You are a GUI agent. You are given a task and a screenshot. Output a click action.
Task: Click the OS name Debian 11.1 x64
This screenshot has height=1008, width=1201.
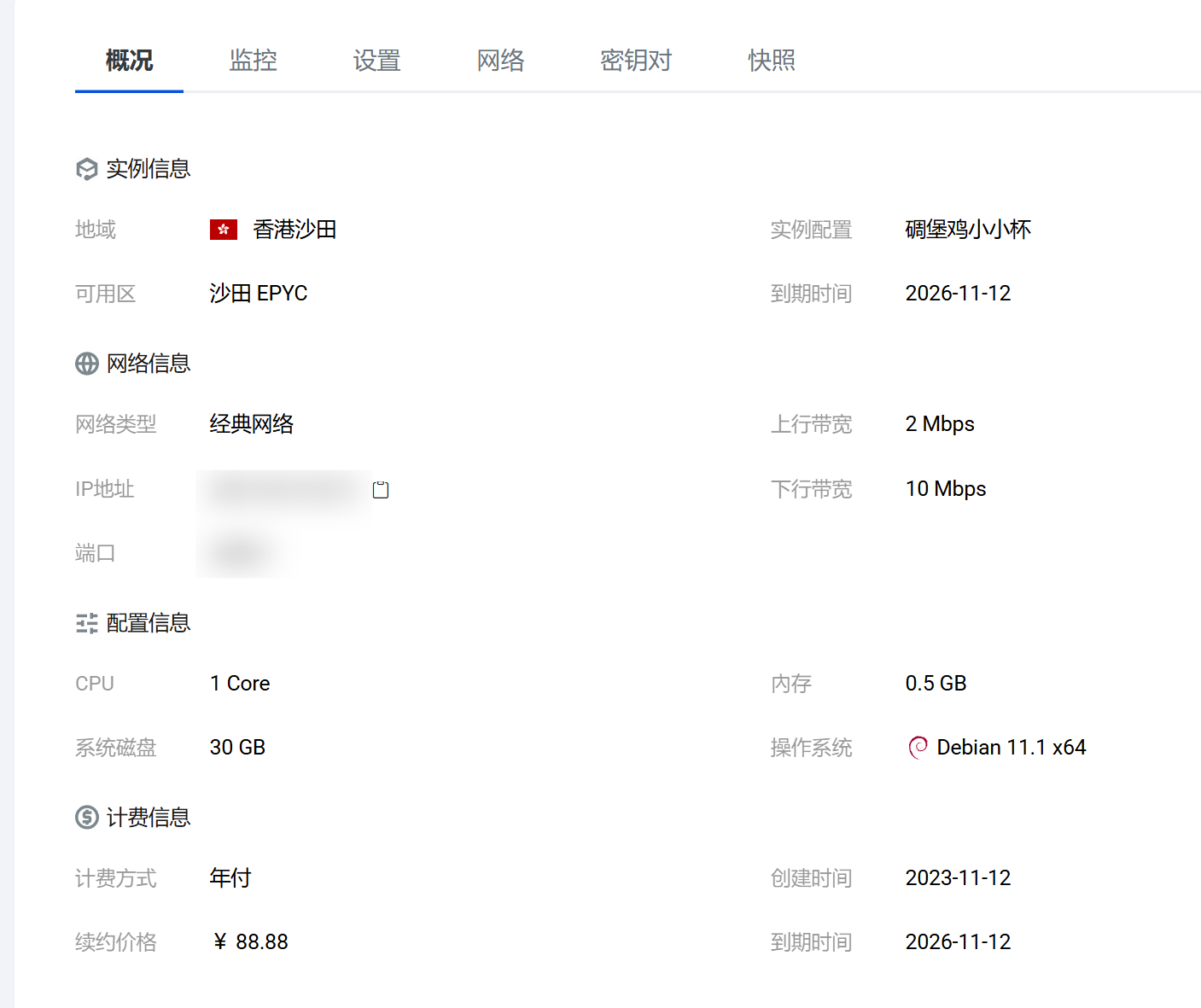coord(1012,748)
